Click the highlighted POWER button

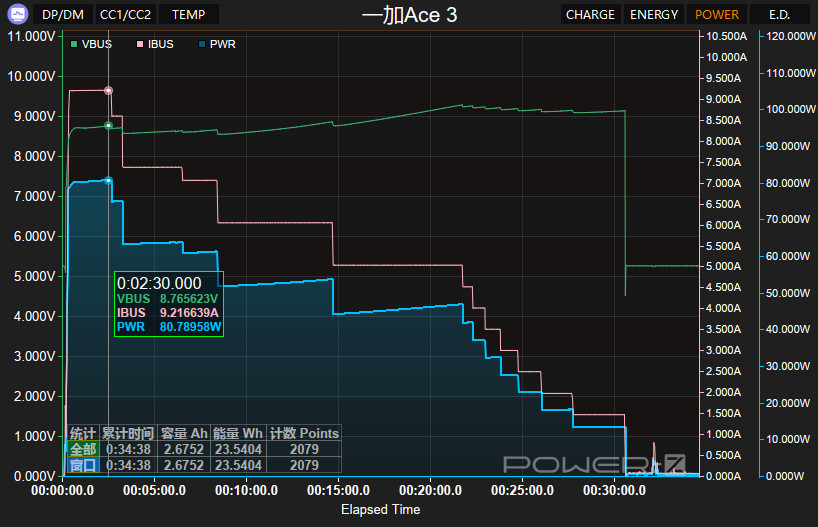click(717, 15)
